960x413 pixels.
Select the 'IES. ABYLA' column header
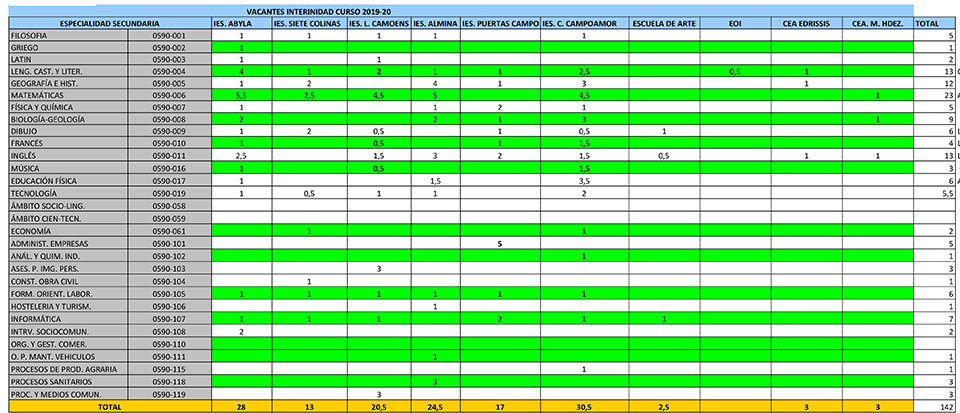tap(242, 24)
